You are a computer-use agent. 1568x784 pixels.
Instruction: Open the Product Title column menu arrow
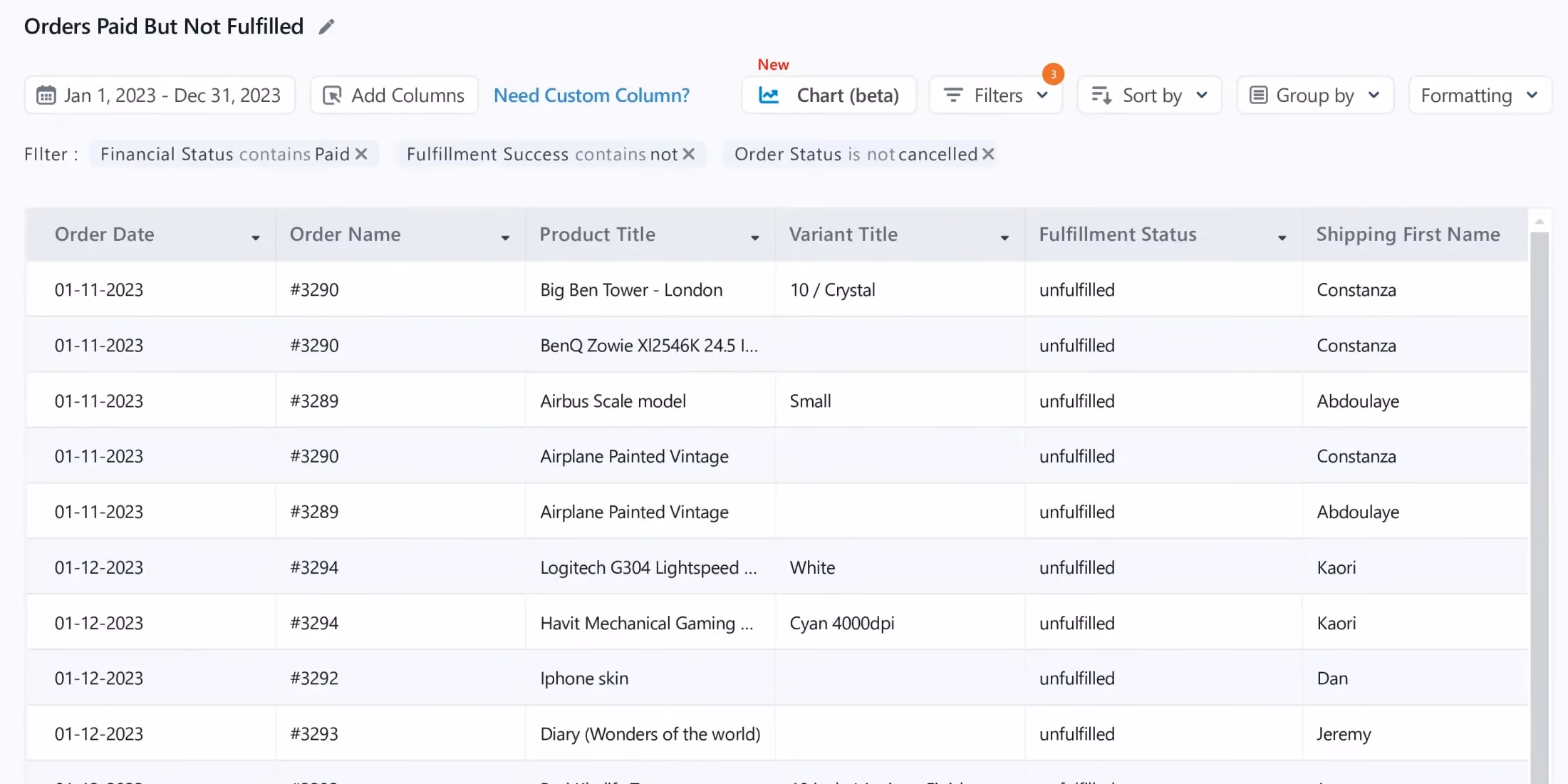coord(755,238)
